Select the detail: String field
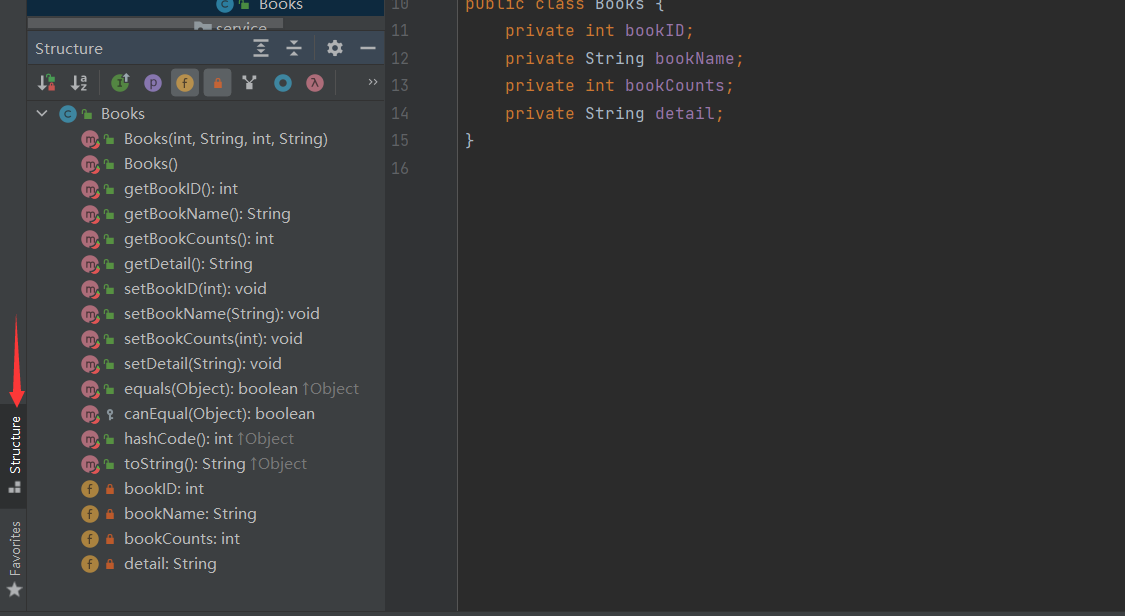Image resolution: width=1125 pixels, height=616 pixels. (170, 564)
